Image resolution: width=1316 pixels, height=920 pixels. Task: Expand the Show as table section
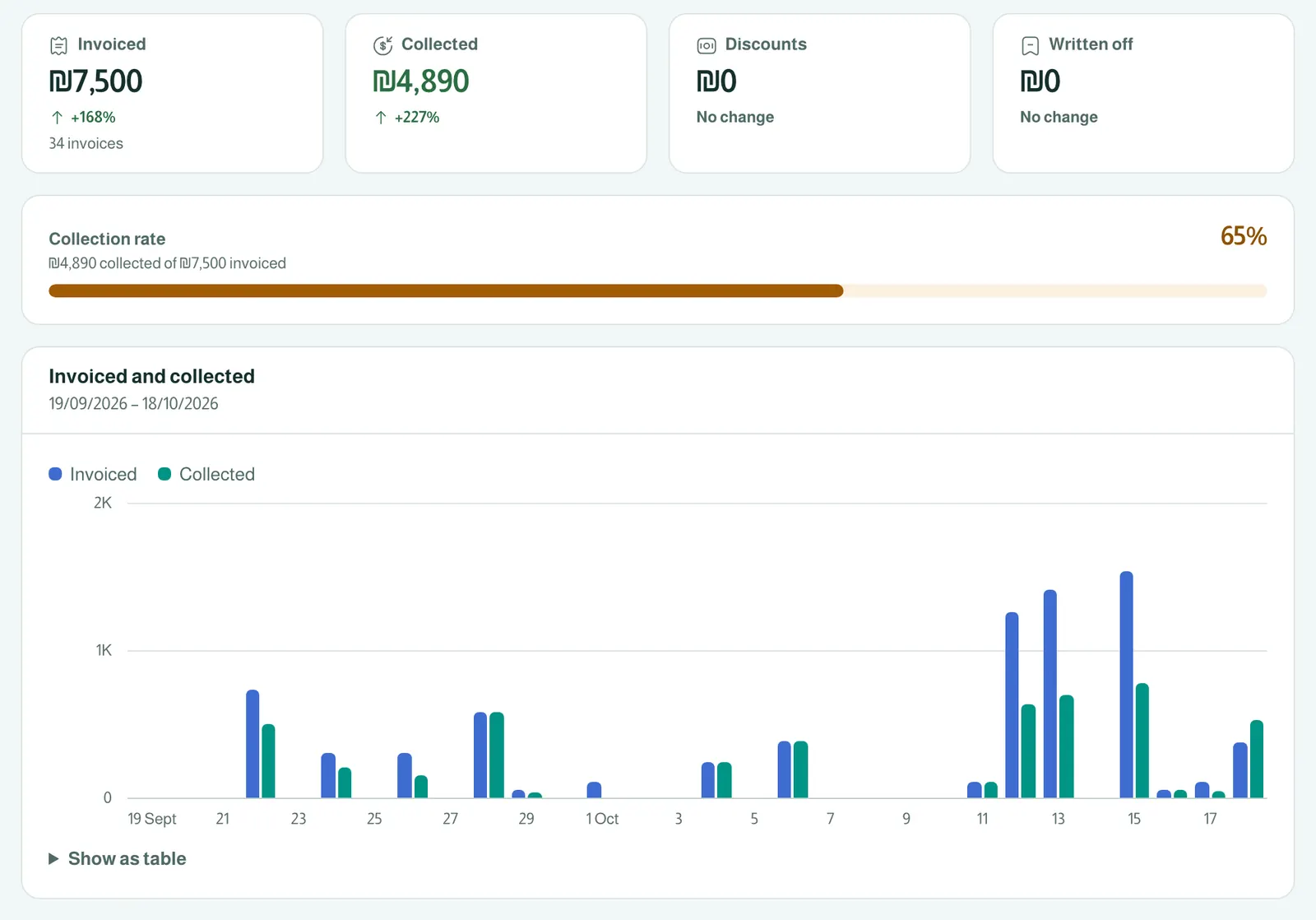(118, 858)
